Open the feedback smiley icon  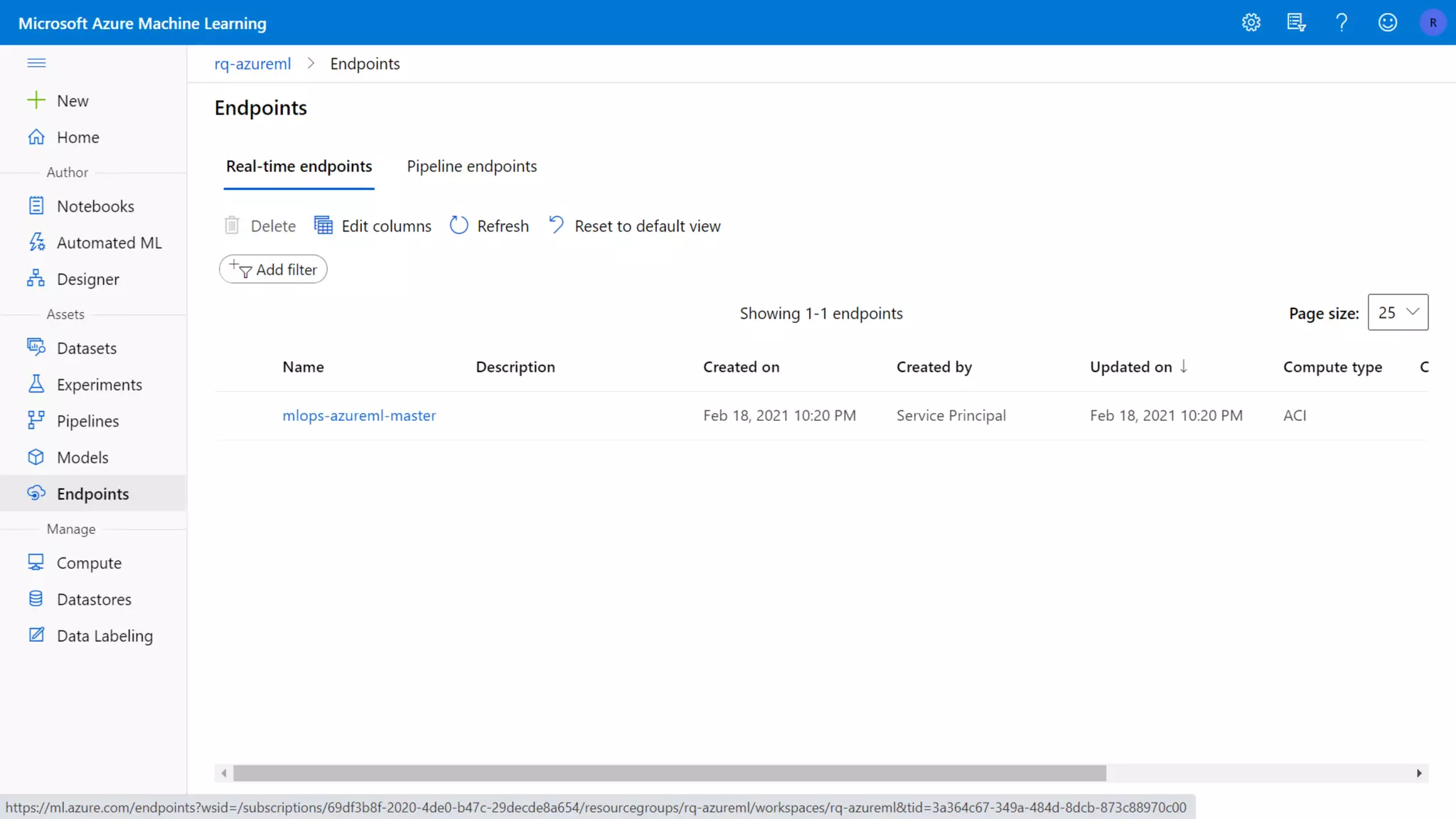point(1387,23)
